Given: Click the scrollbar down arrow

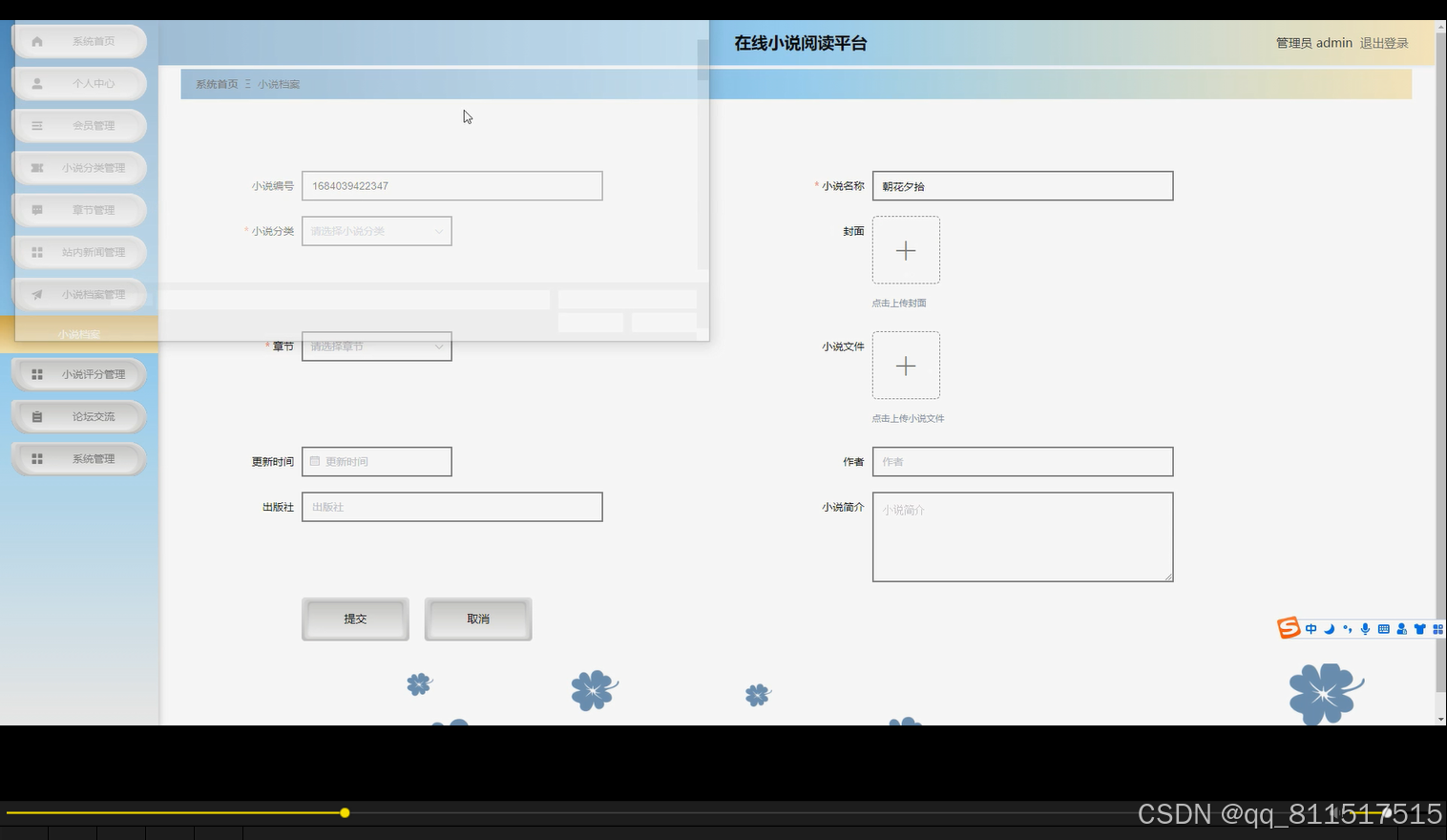Looking at the screenshot, I should 1440,719.
